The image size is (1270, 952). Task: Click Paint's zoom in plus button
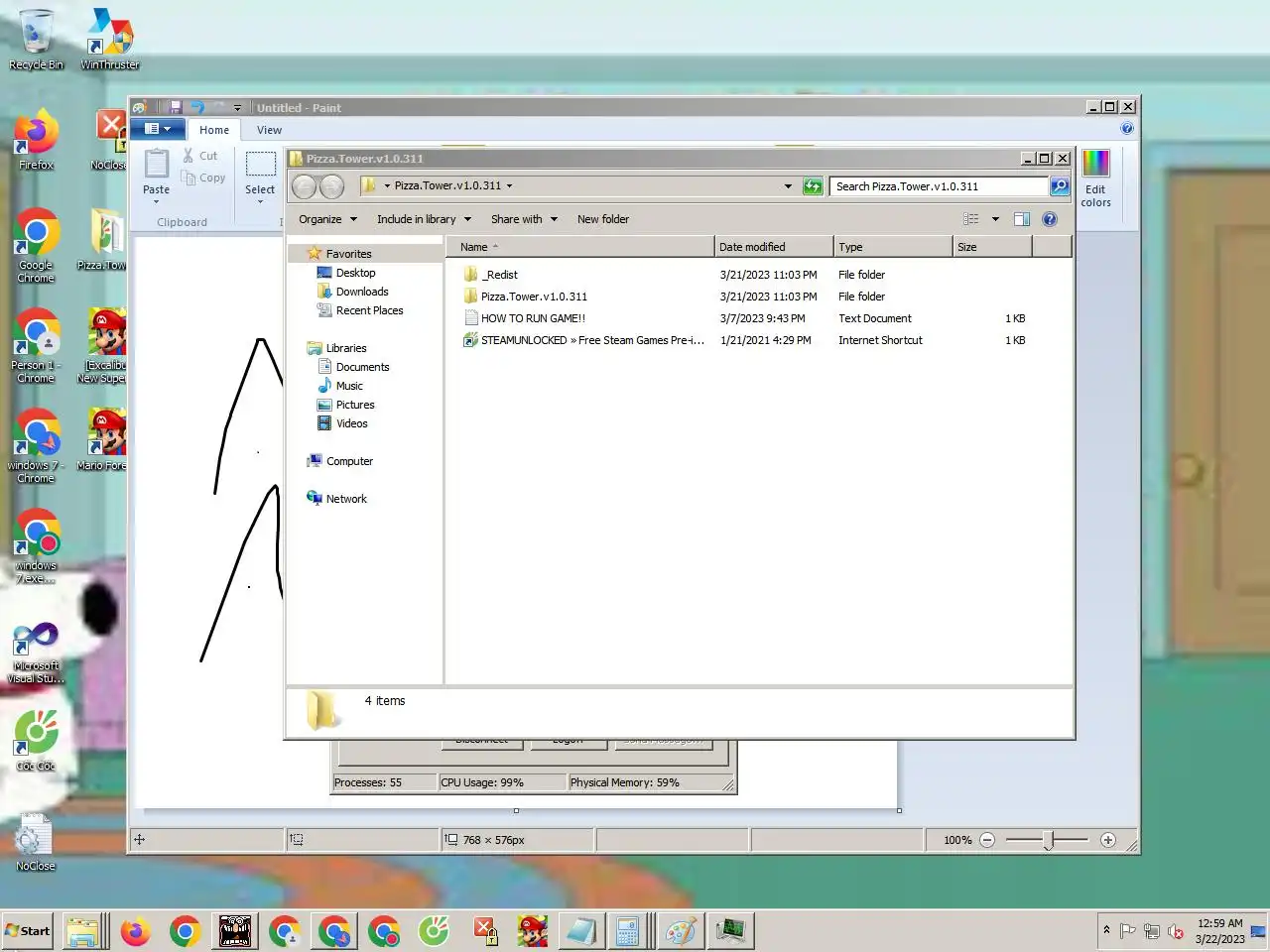(1108, 840)
